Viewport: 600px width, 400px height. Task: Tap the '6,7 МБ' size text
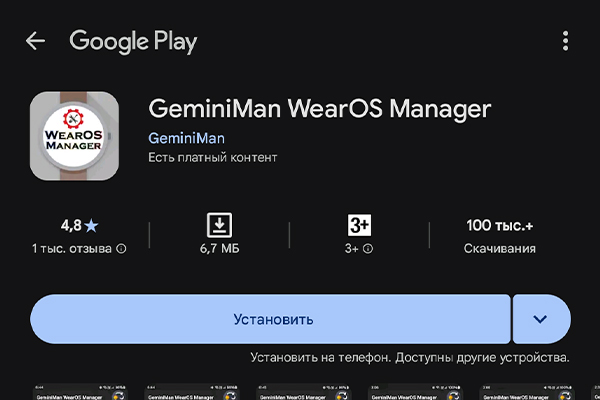click(219, 249)
